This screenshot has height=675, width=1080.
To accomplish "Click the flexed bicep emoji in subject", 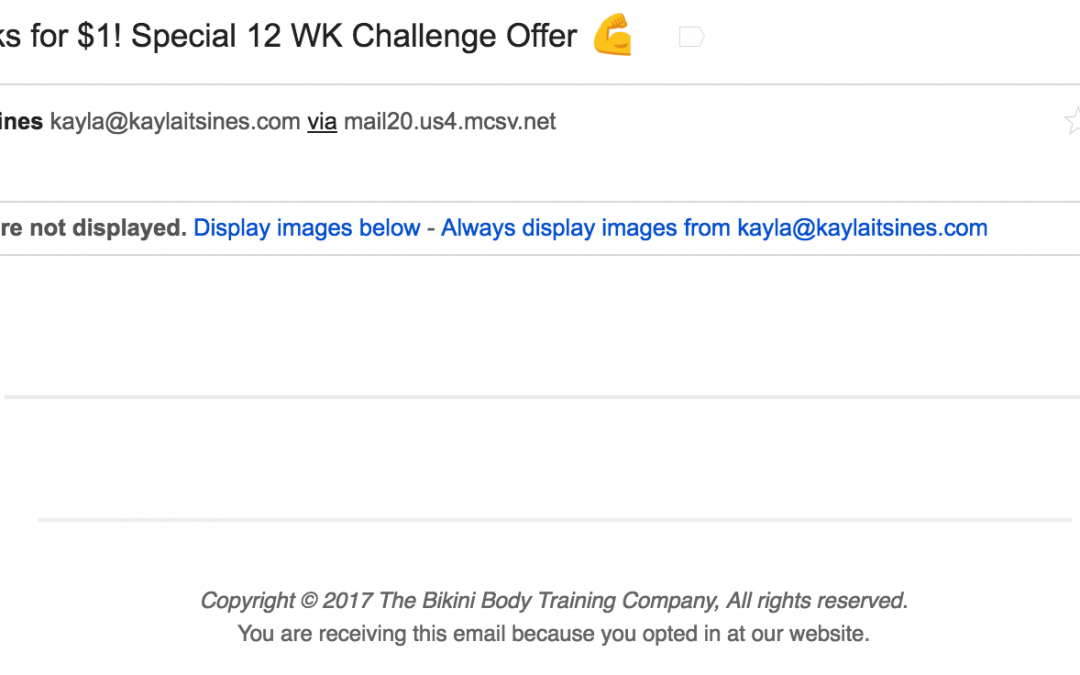I will (612, 34).
